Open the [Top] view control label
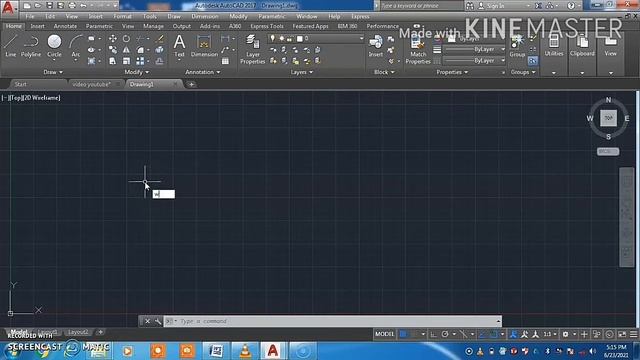 point(16,98)
